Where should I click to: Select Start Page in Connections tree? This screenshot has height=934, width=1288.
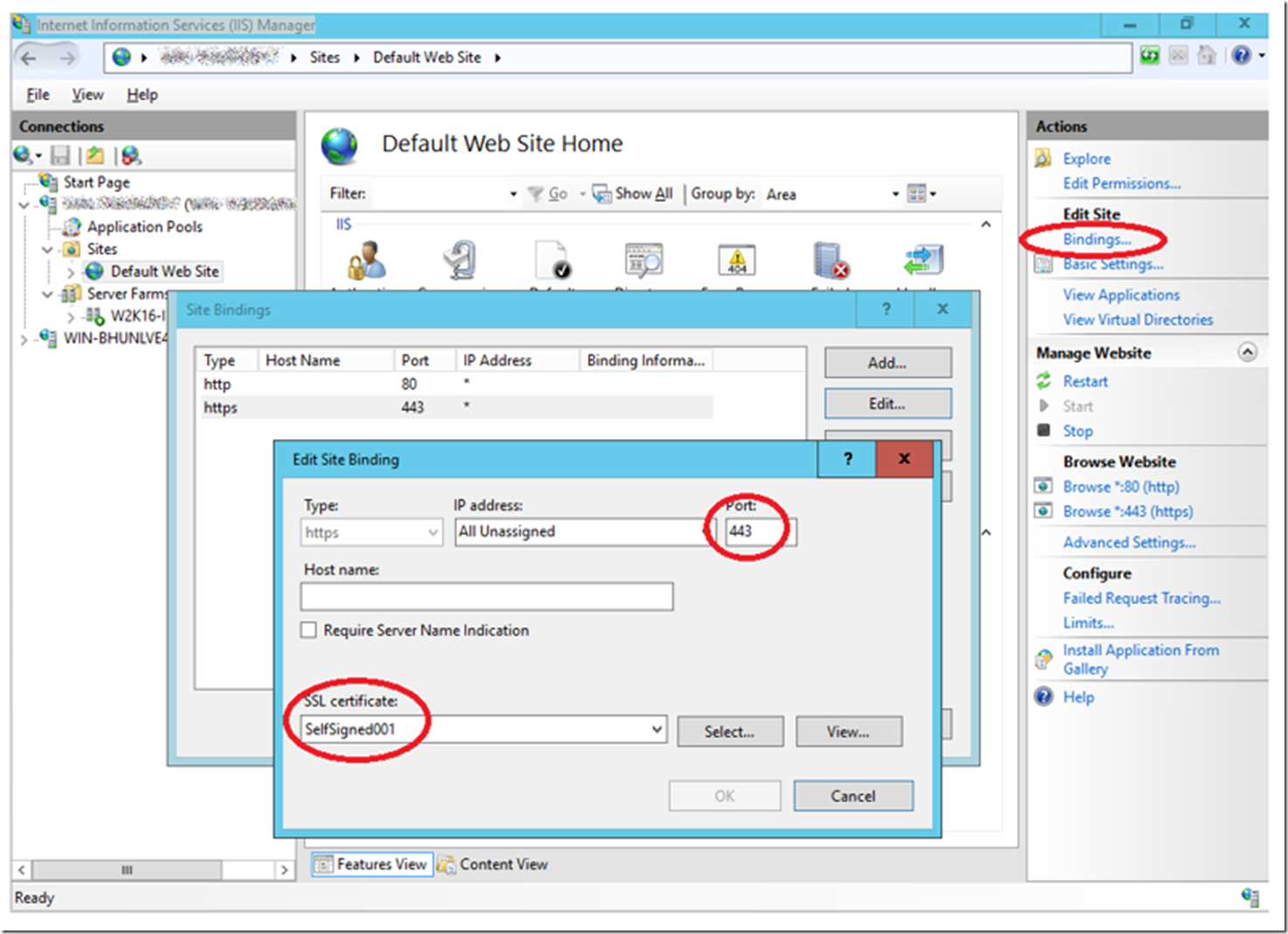tap(96, 182)
